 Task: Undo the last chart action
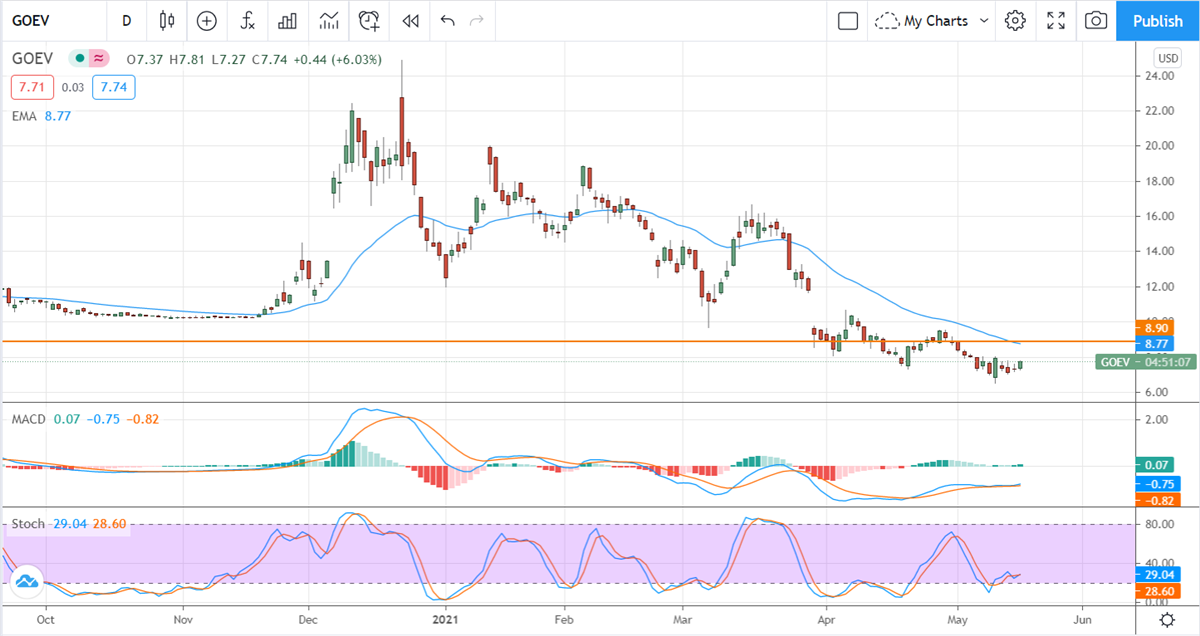pyautogui.click(x=447, y=20)
